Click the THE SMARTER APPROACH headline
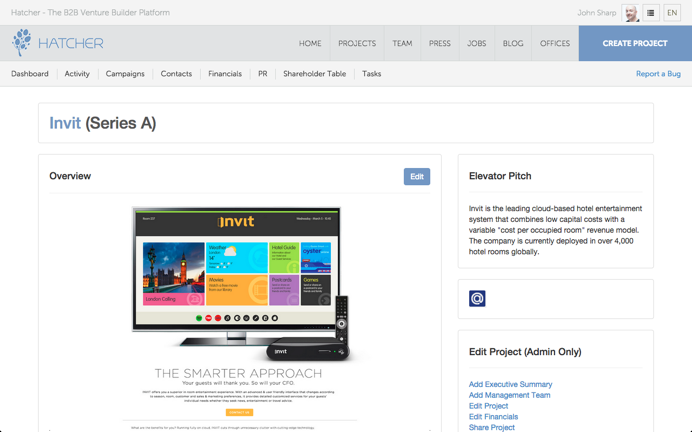 [x=238, y=373]
